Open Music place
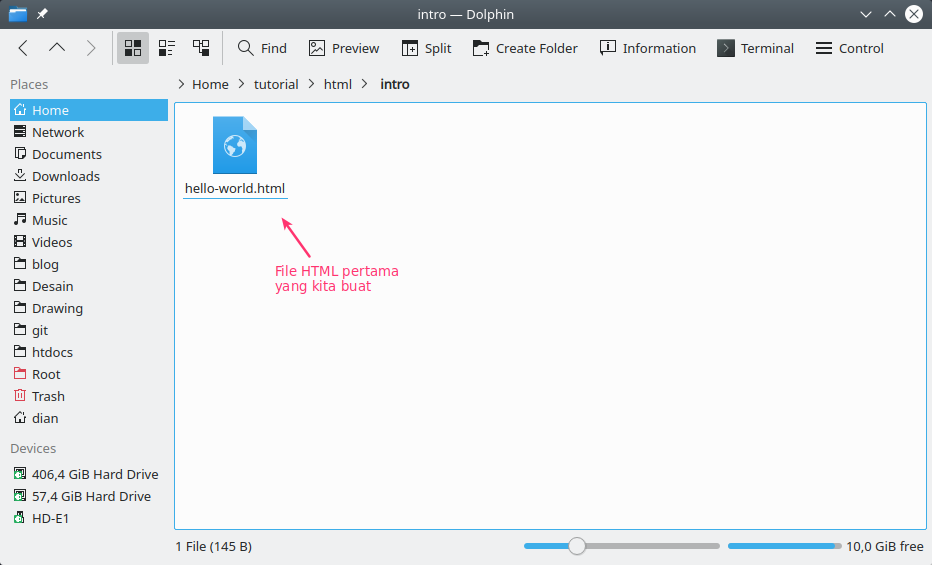Image resolution: width=932 pixels, height=565 pixels. tap(89, 220)
